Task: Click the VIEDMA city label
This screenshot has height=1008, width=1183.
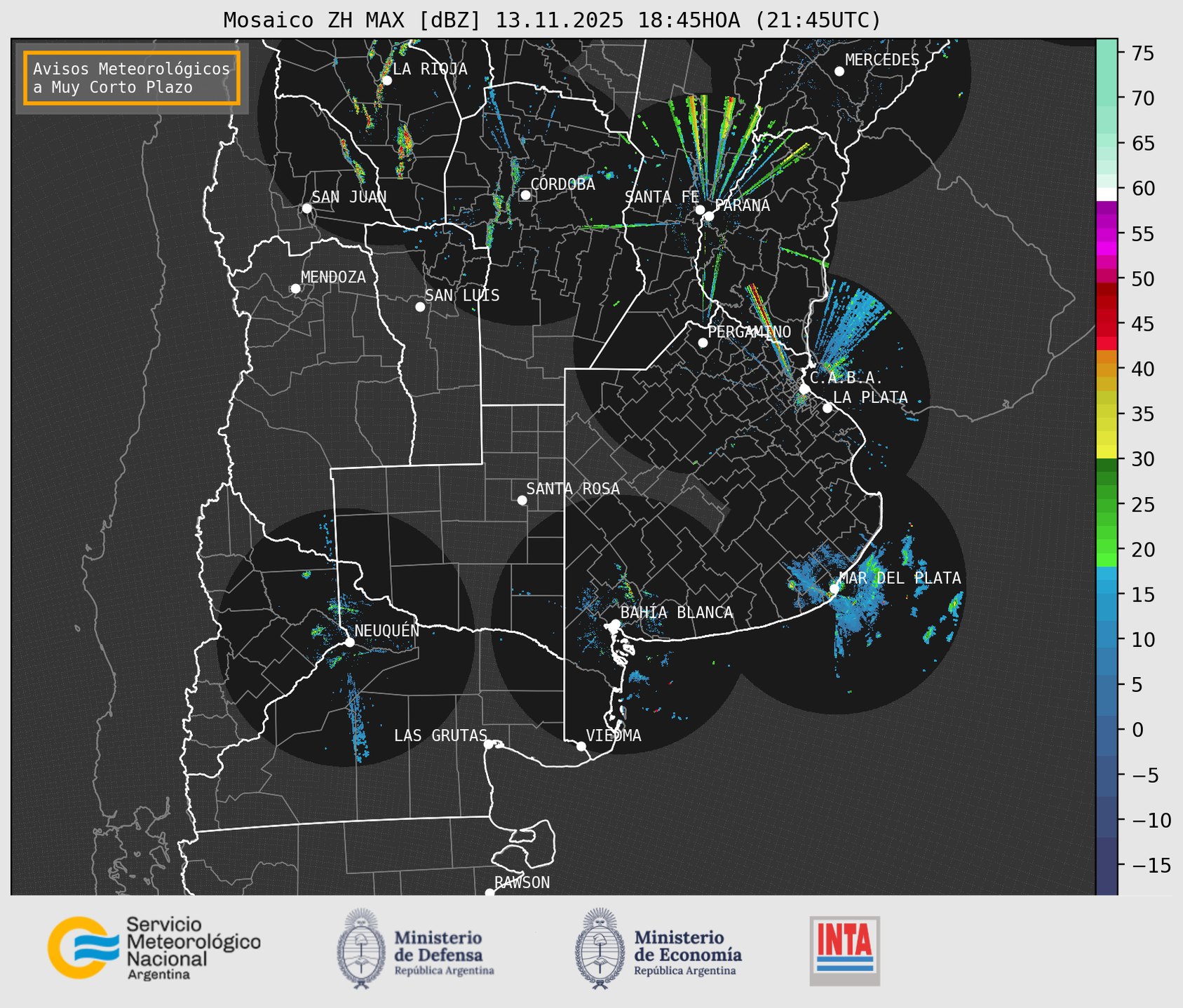Action: (613, 735)
